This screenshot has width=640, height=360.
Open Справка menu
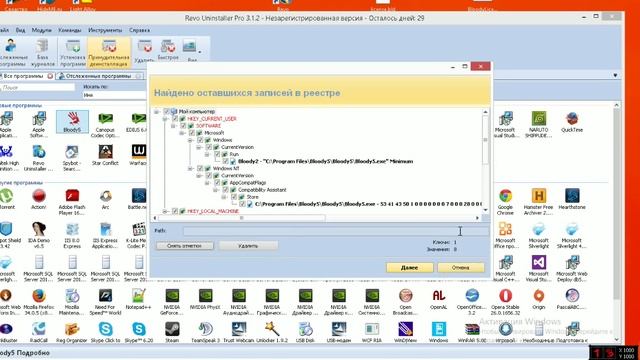point(139,30)
